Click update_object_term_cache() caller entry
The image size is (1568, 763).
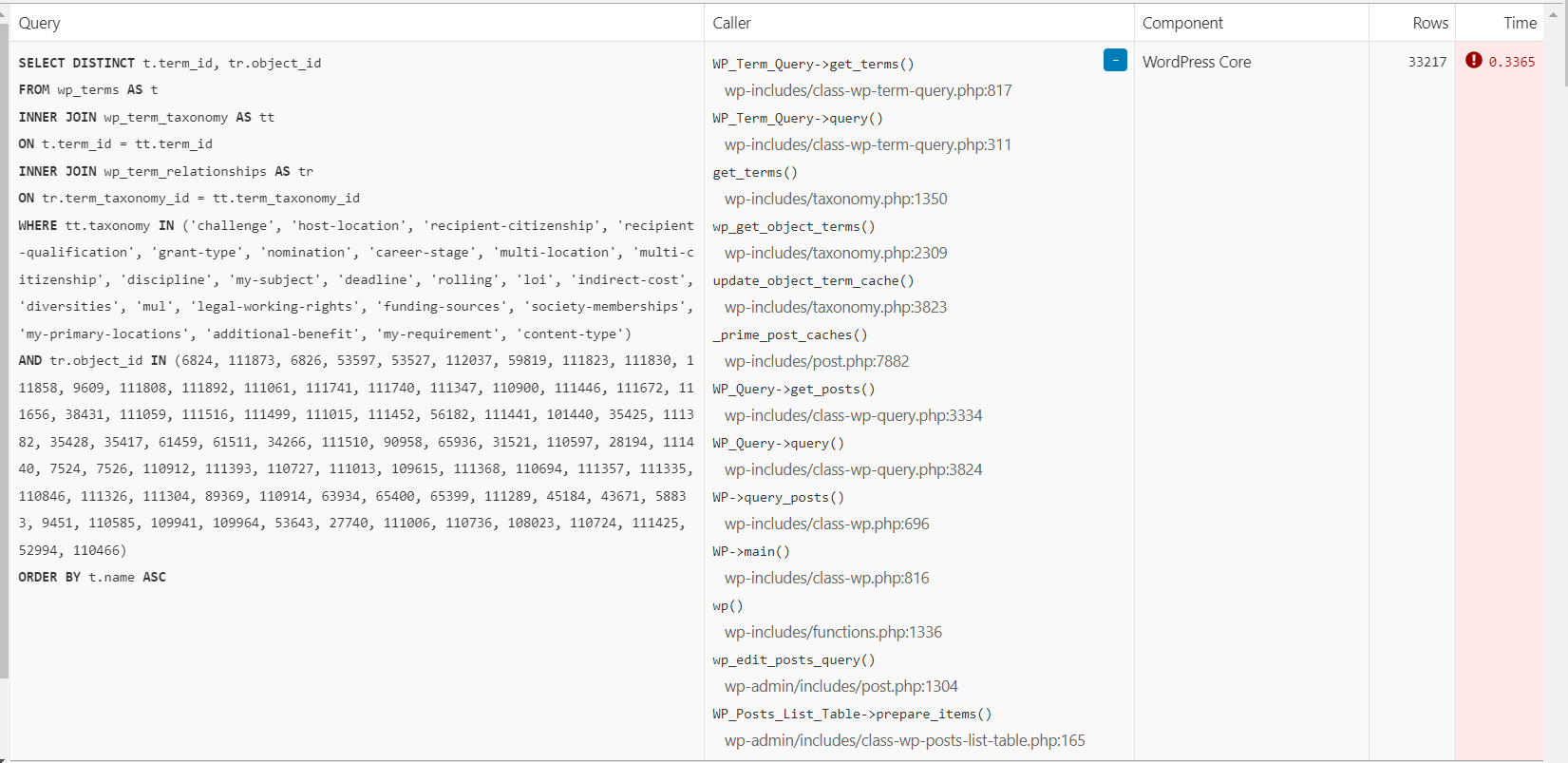pos(813,280)
